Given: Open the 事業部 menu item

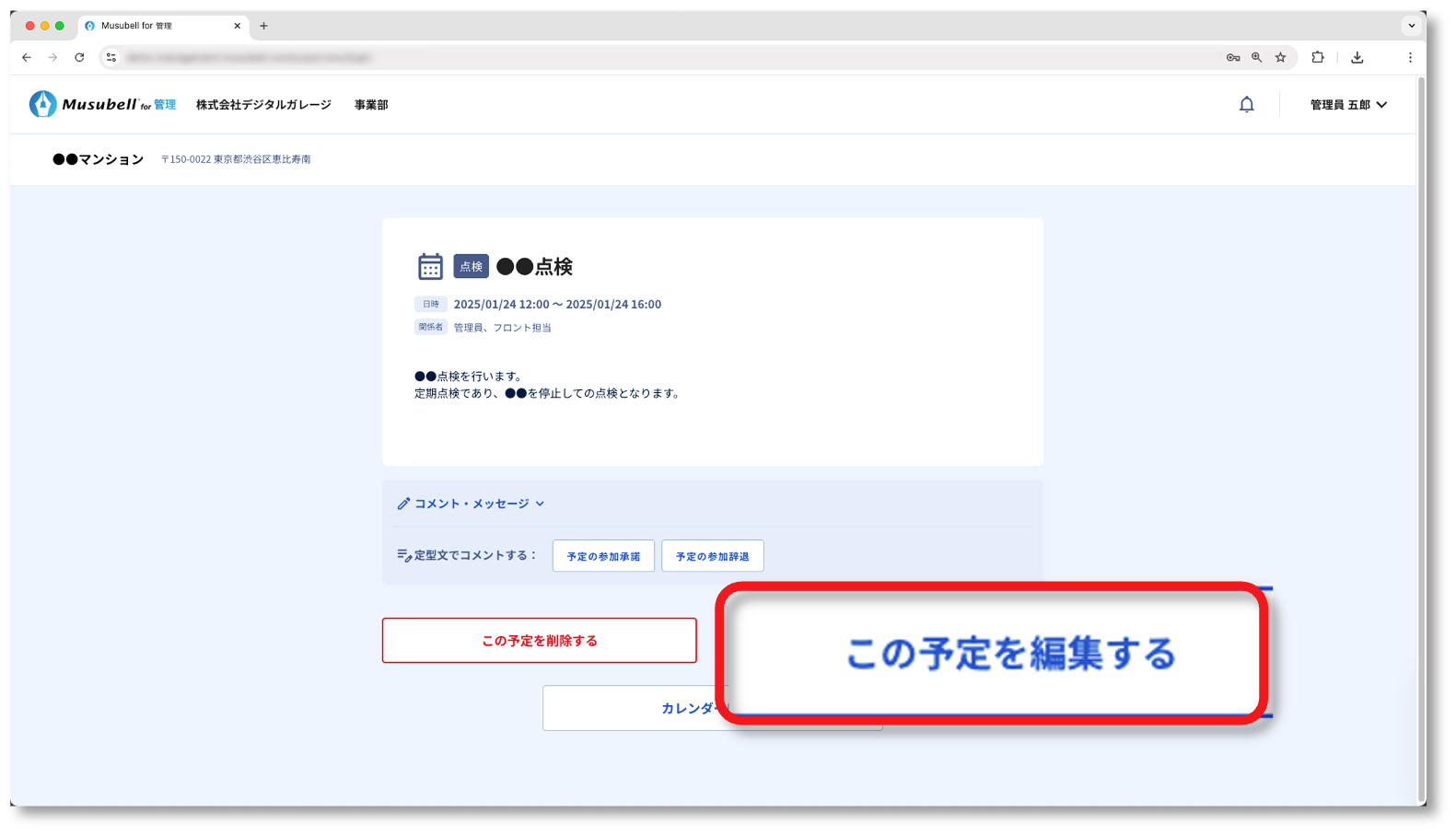Looking at the screenshot, I should [371, 105].
